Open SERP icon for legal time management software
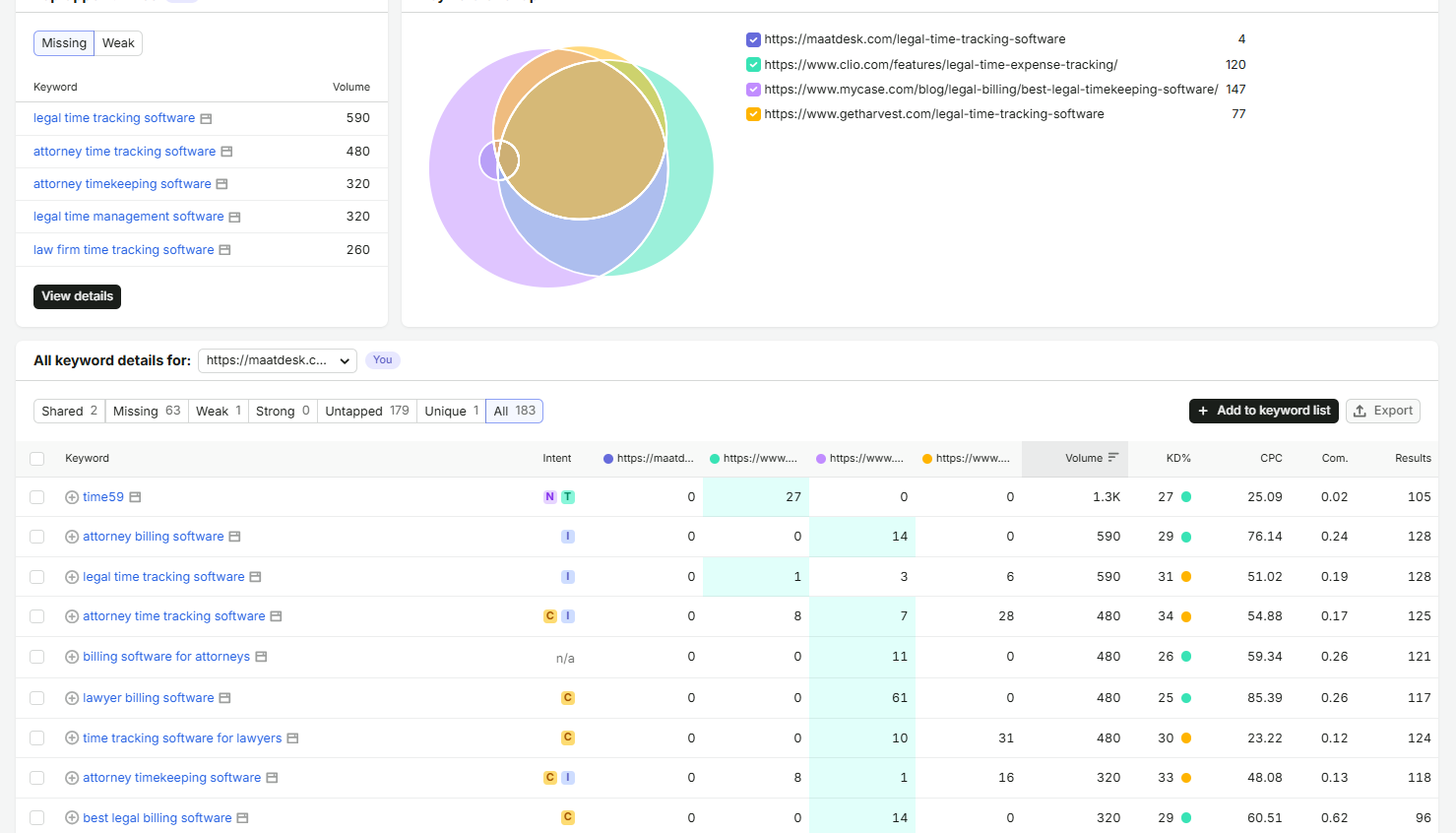This screenshot has height=833, width=1456. point(234,217)
